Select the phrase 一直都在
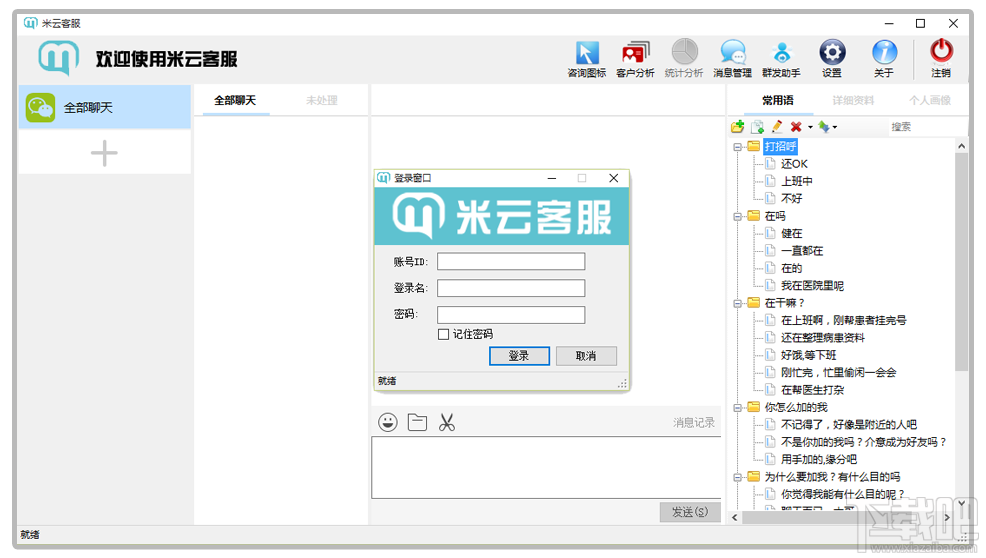The width and height of the screenshot is (986, 558). (802, 251)
